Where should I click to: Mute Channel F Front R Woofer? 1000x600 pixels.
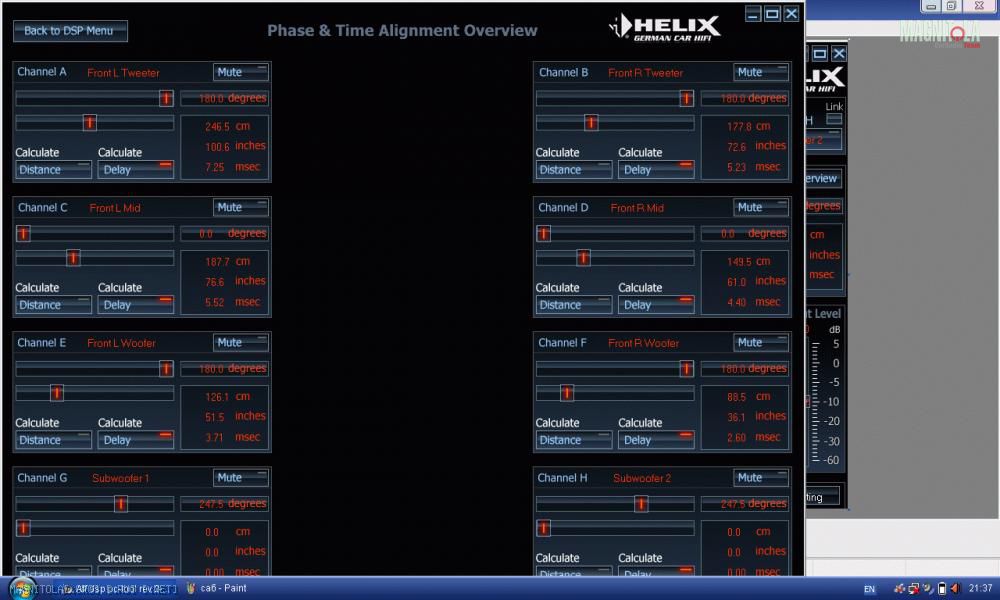click(x=761, y=342)
